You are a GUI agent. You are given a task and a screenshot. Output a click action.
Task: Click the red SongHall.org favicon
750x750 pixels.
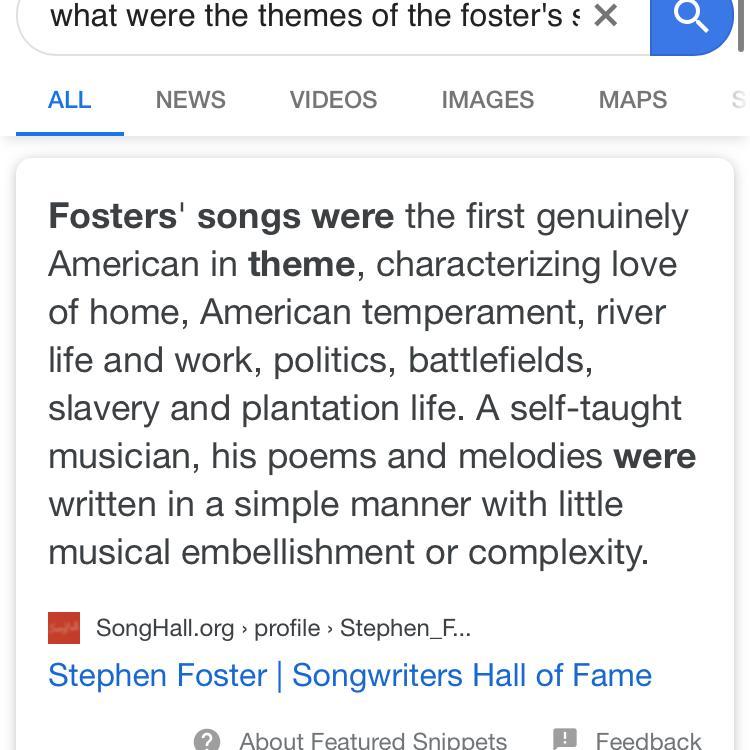(64, 628)
